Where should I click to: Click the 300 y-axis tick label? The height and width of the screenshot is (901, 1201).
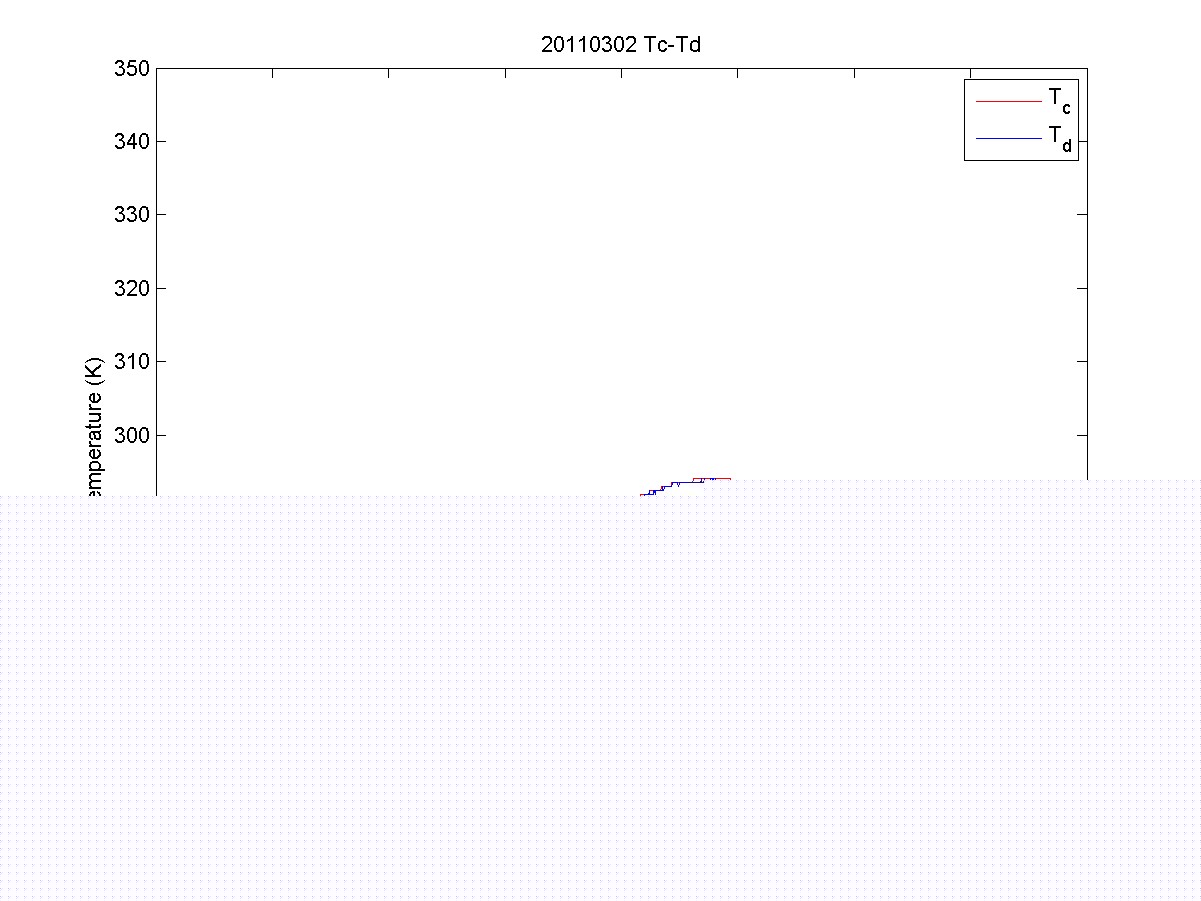[131, 435]
